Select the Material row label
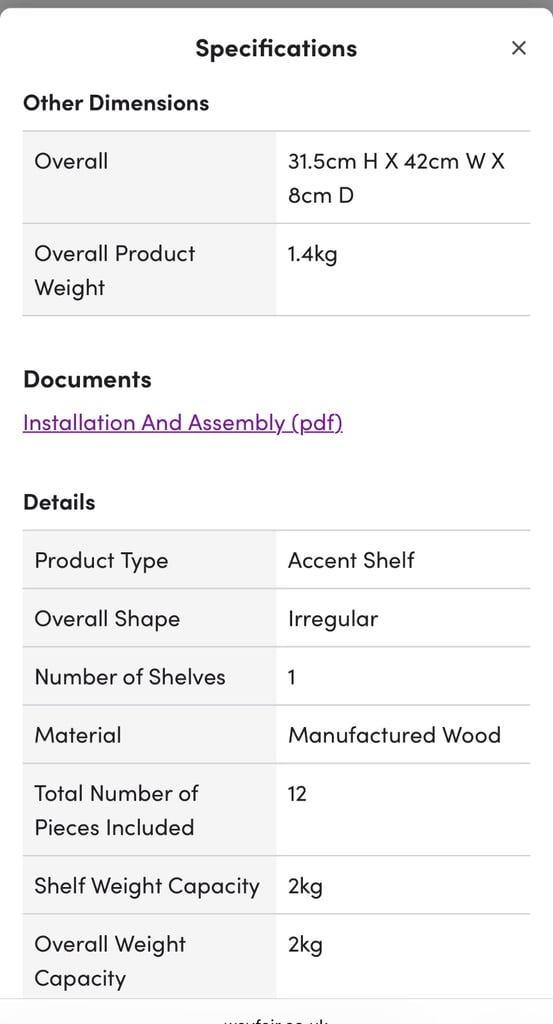The width and height of the screenshot is (553, 1024). (78, 735)
